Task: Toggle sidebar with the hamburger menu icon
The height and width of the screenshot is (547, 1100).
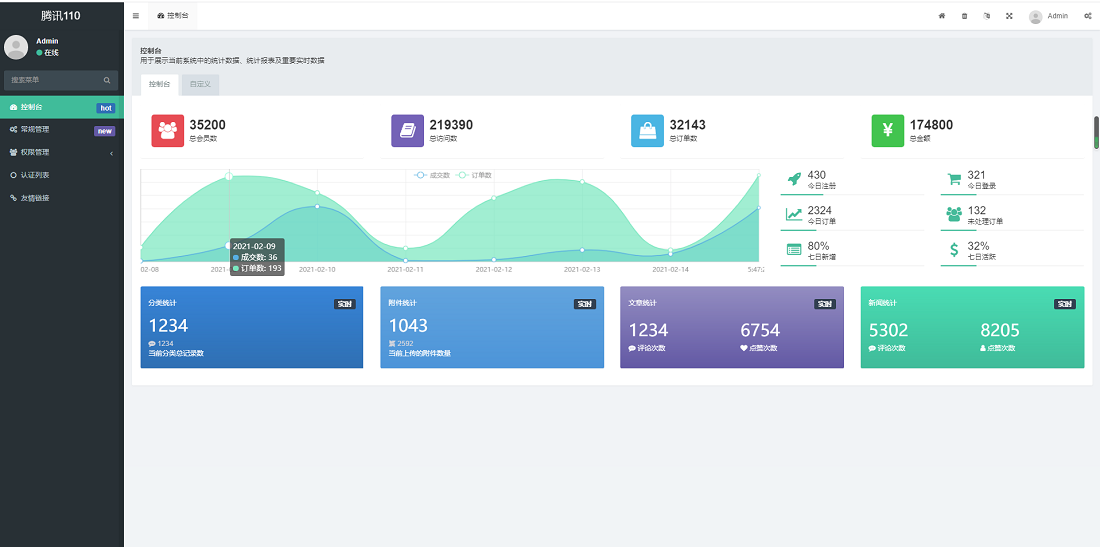Action: [x=136, y=16]
